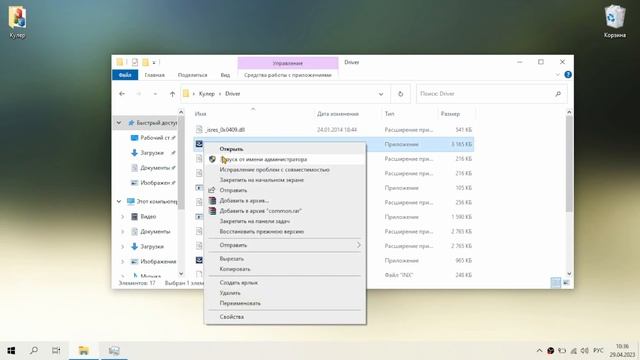Screen dimensions: 640x360
Task: Sort by the Имя column header
Action: click(x=200, y=114)
